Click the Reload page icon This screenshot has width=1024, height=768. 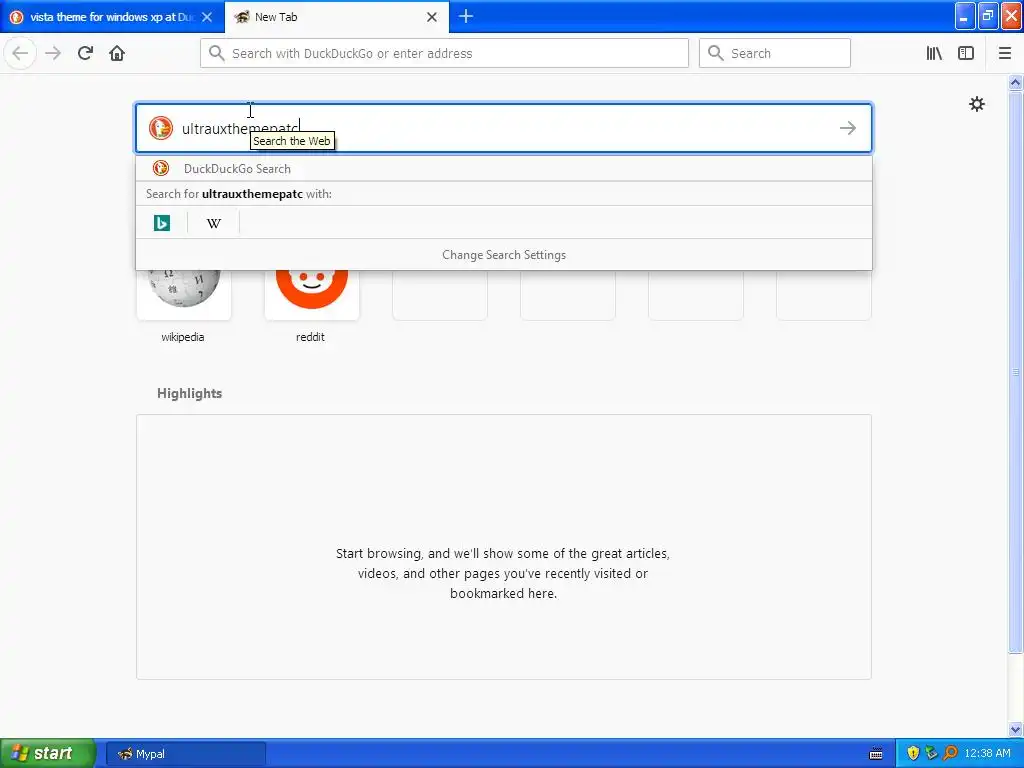[85, 53]
